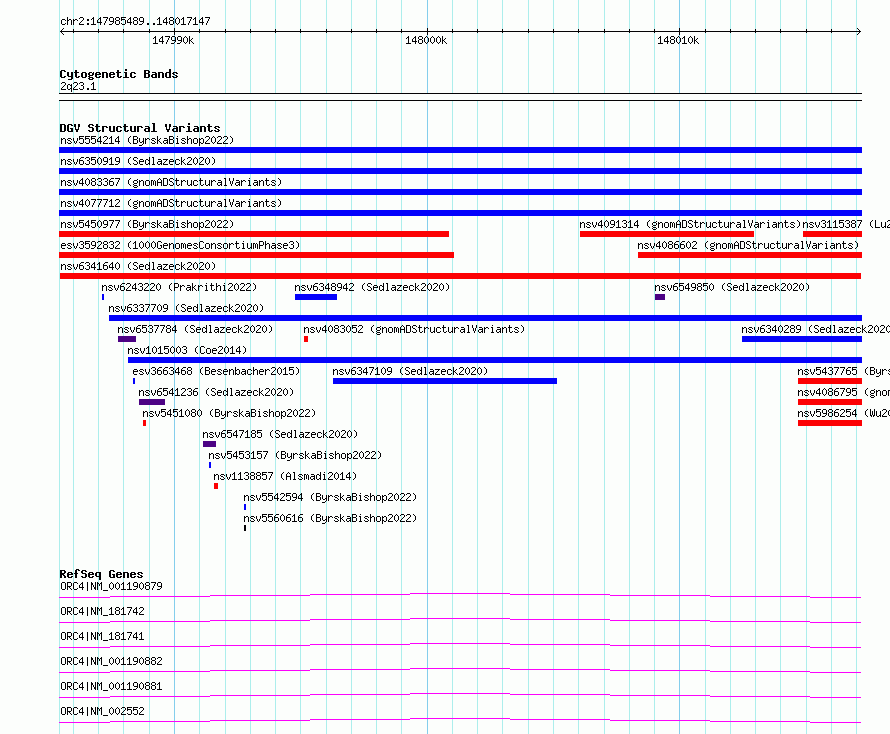Screen dimensions: 890x734
Task: Click the 148010k ruler tick label
Action: coord(678,40)
